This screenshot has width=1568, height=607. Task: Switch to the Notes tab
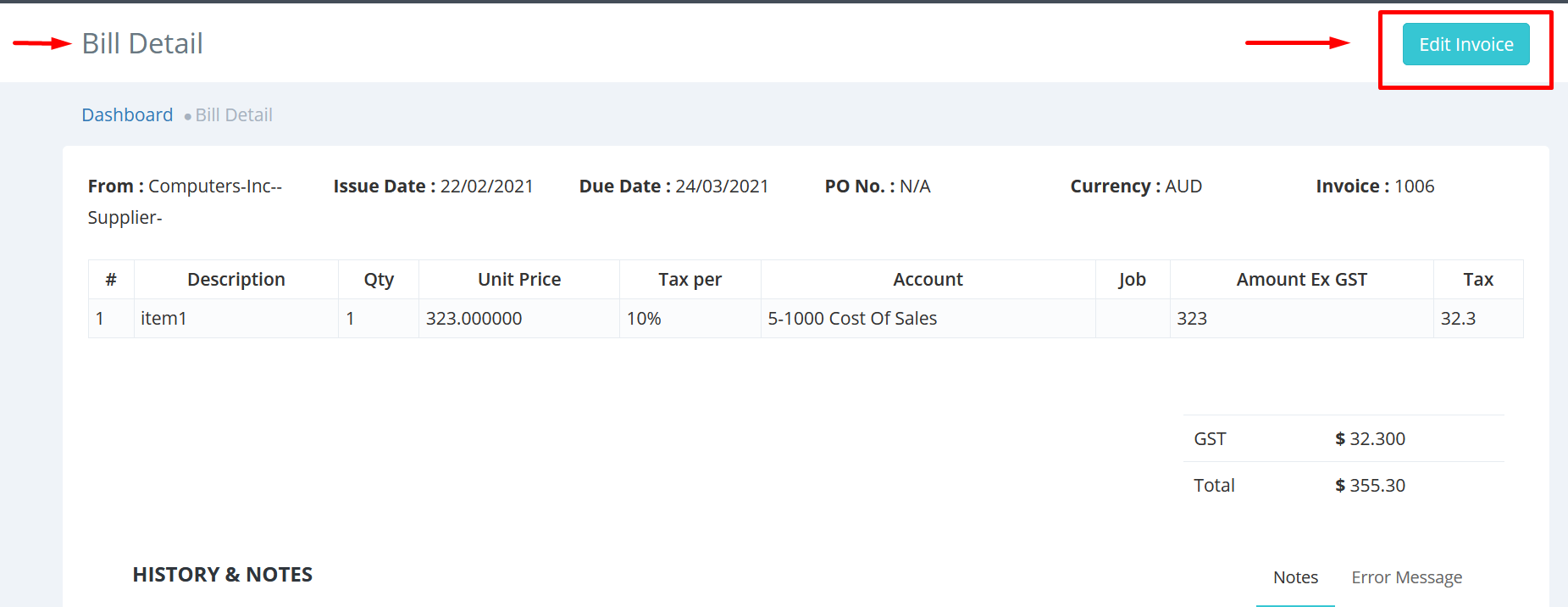[1295, 577]
